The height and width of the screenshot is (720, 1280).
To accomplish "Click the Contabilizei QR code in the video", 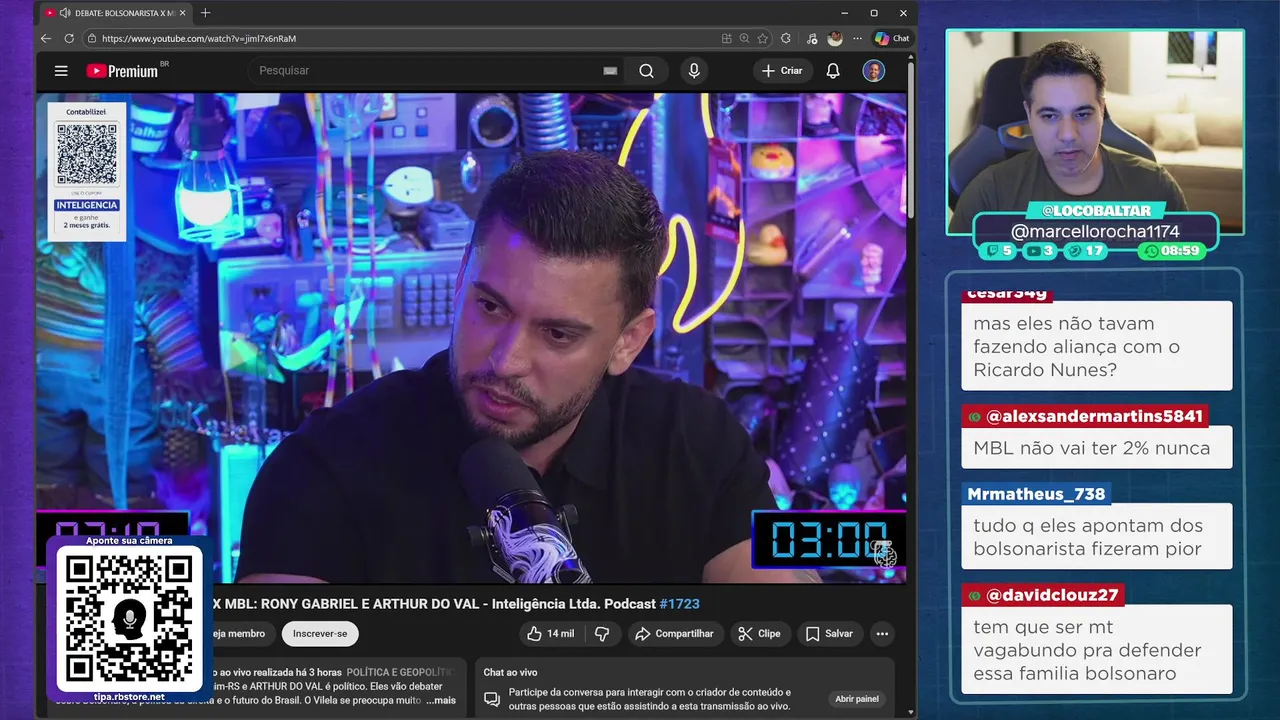I will click(87, 153).
